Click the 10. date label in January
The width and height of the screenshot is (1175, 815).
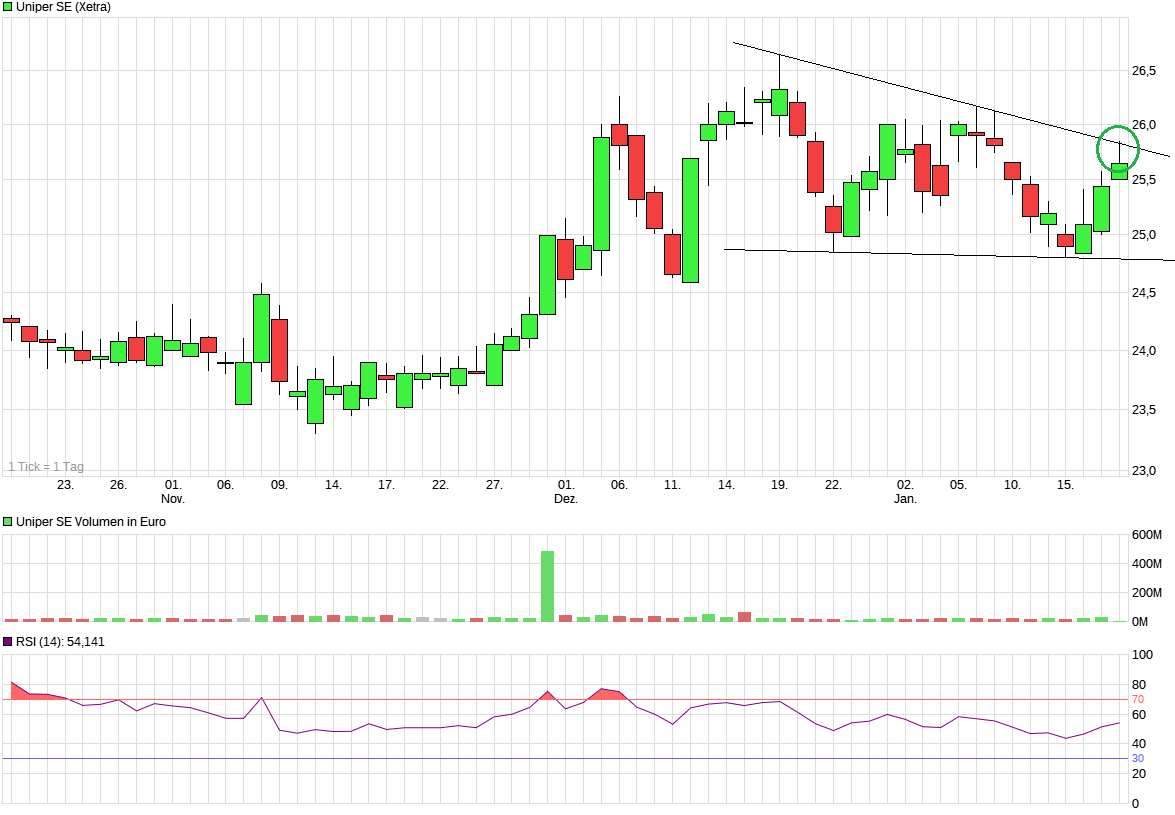pyautogui.click(x=1012, y=485)
